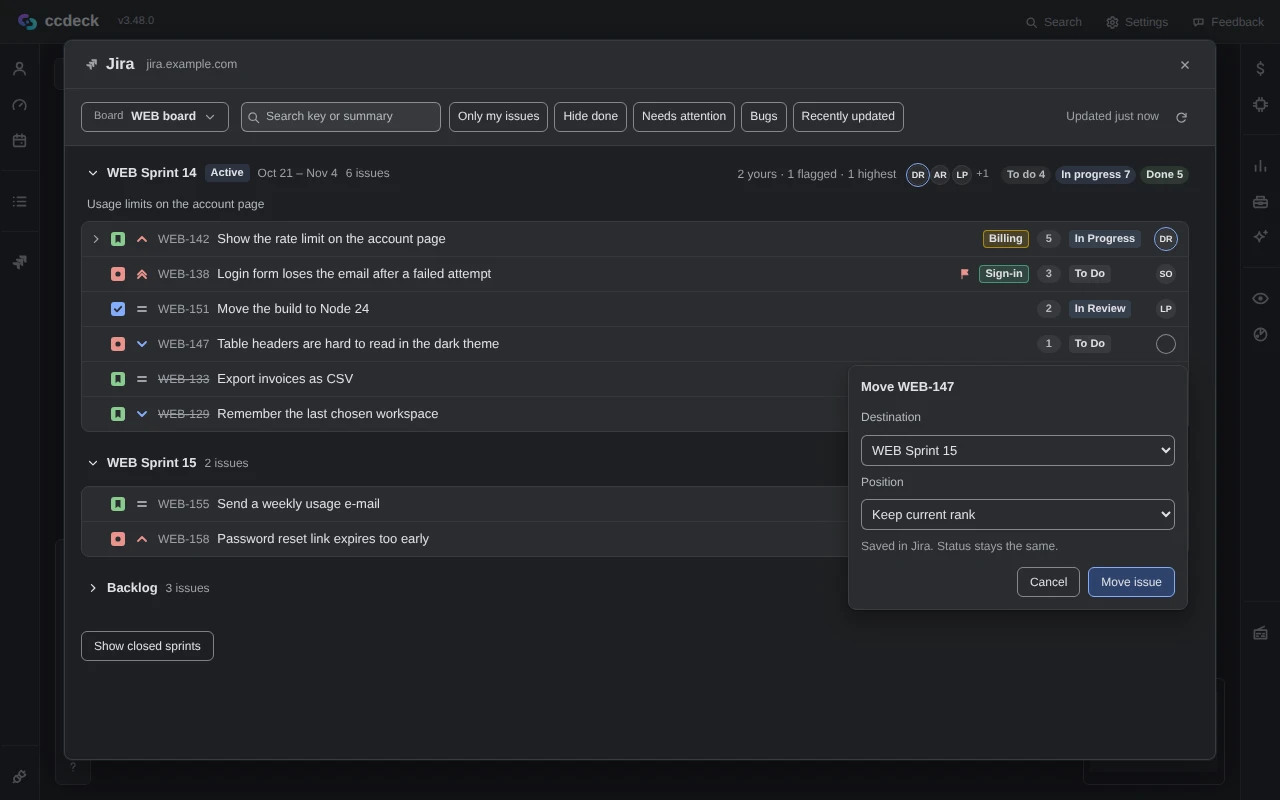Viewport: 1280px width, 800px height.
Task: Expand the Backlog section
Action: click(93, 588)
